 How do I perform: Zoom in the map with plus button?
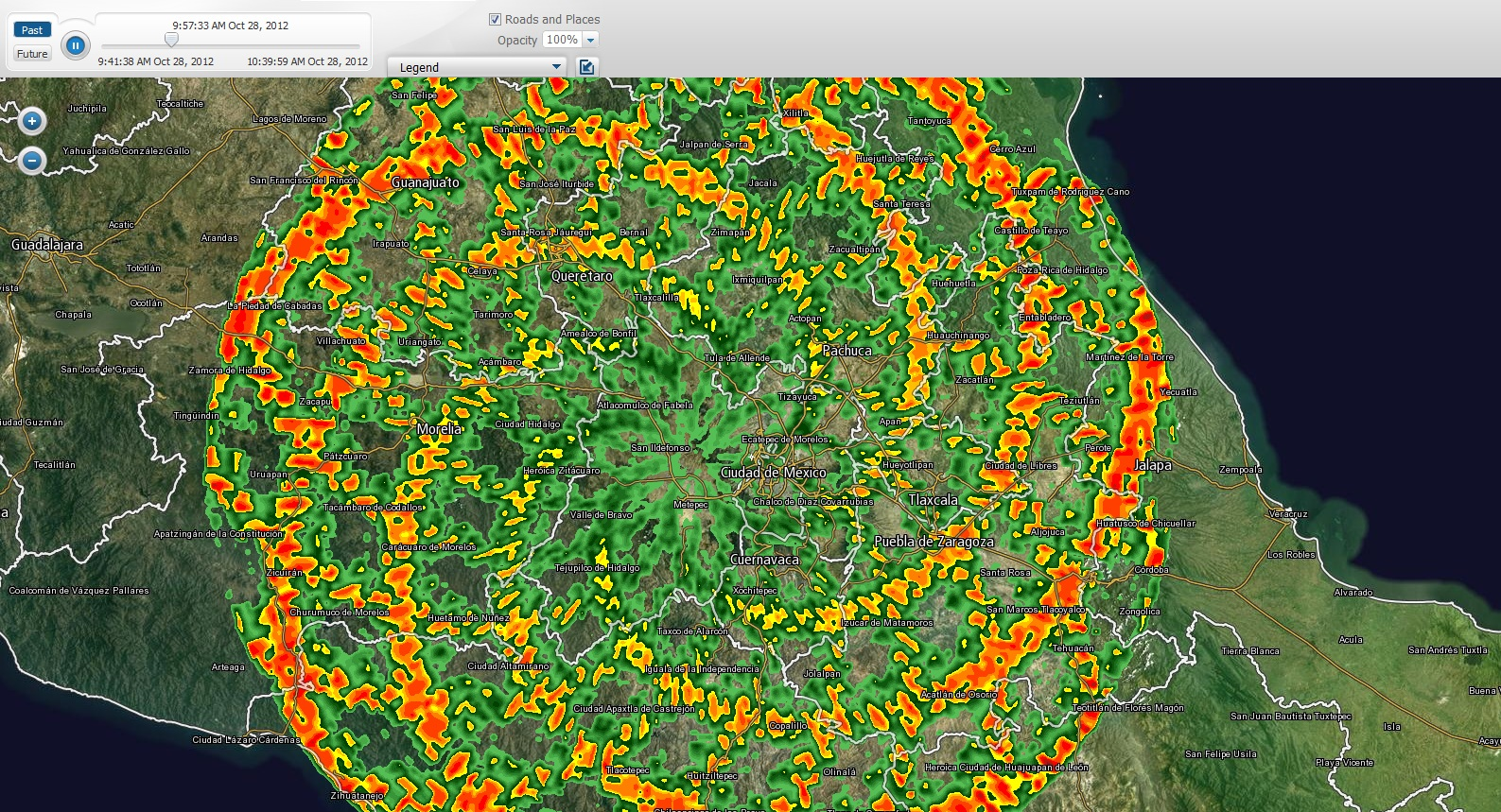[32, 121]
